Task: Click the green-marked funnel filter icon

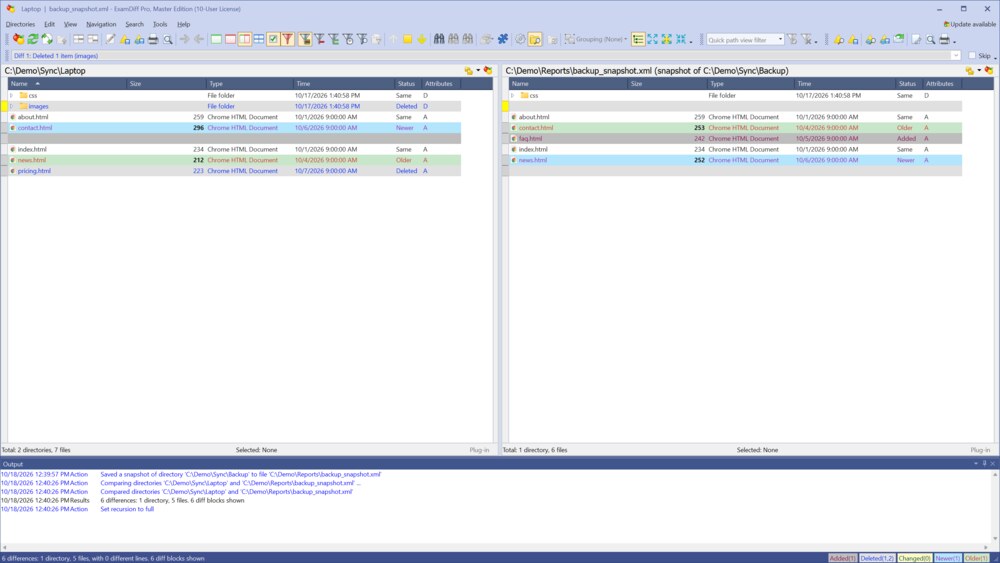Action: (x=334, y=40)
